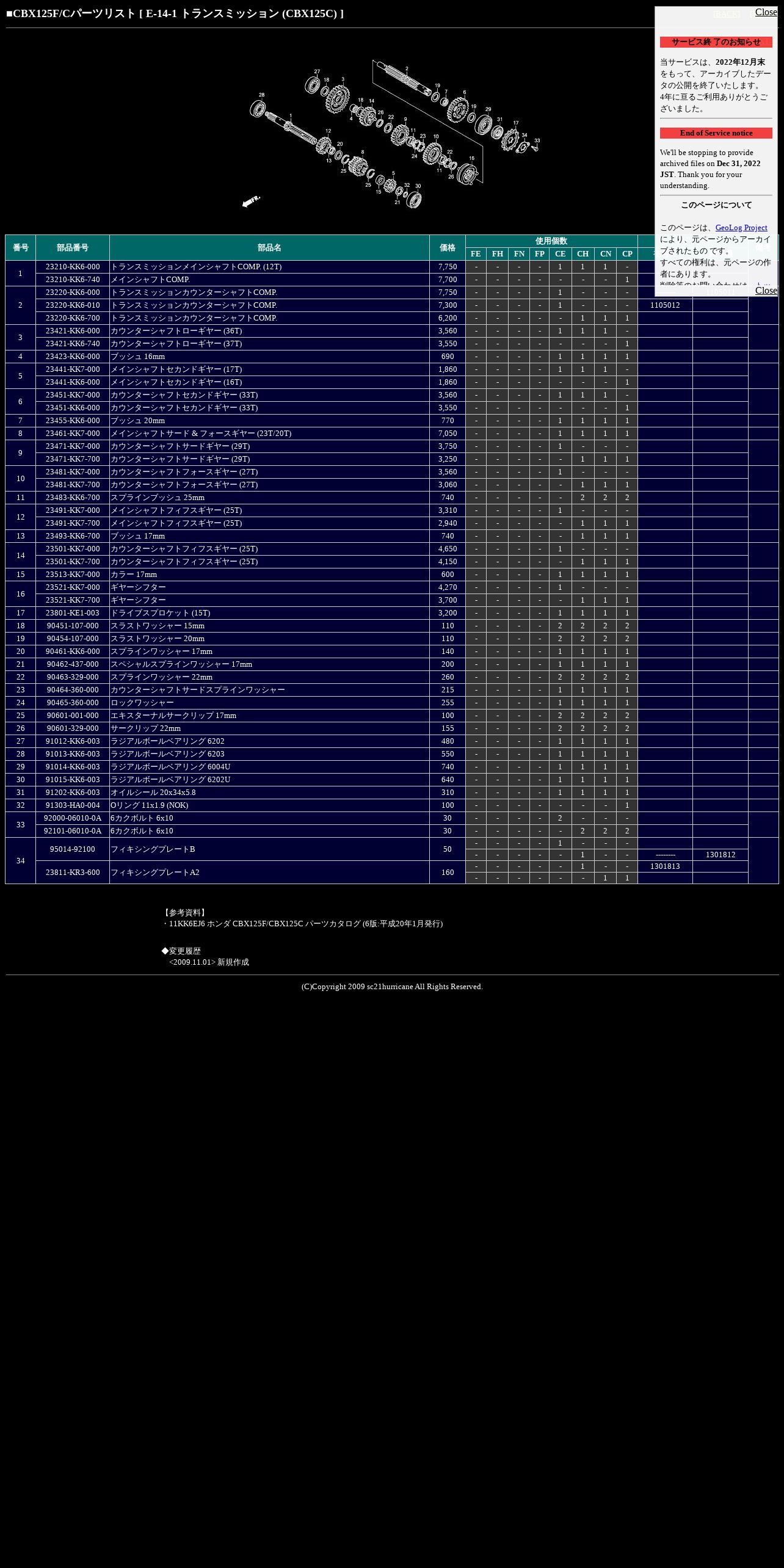Click serial number 1301813 cell
This screenshot has height=1568, width=784.
pyautogui.click(x=665, y=866)
